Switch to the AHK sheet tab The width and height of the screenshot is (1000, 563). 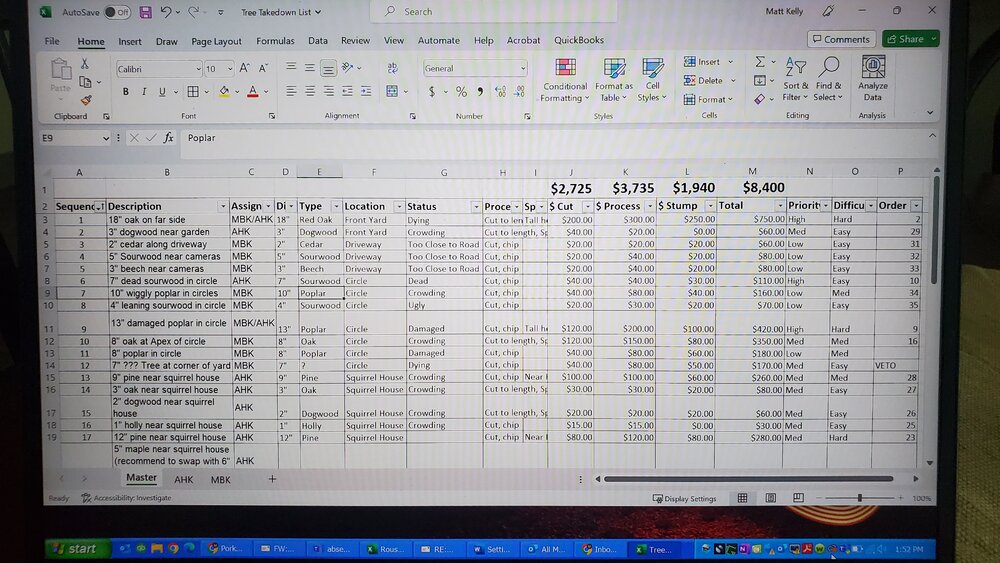184,480
